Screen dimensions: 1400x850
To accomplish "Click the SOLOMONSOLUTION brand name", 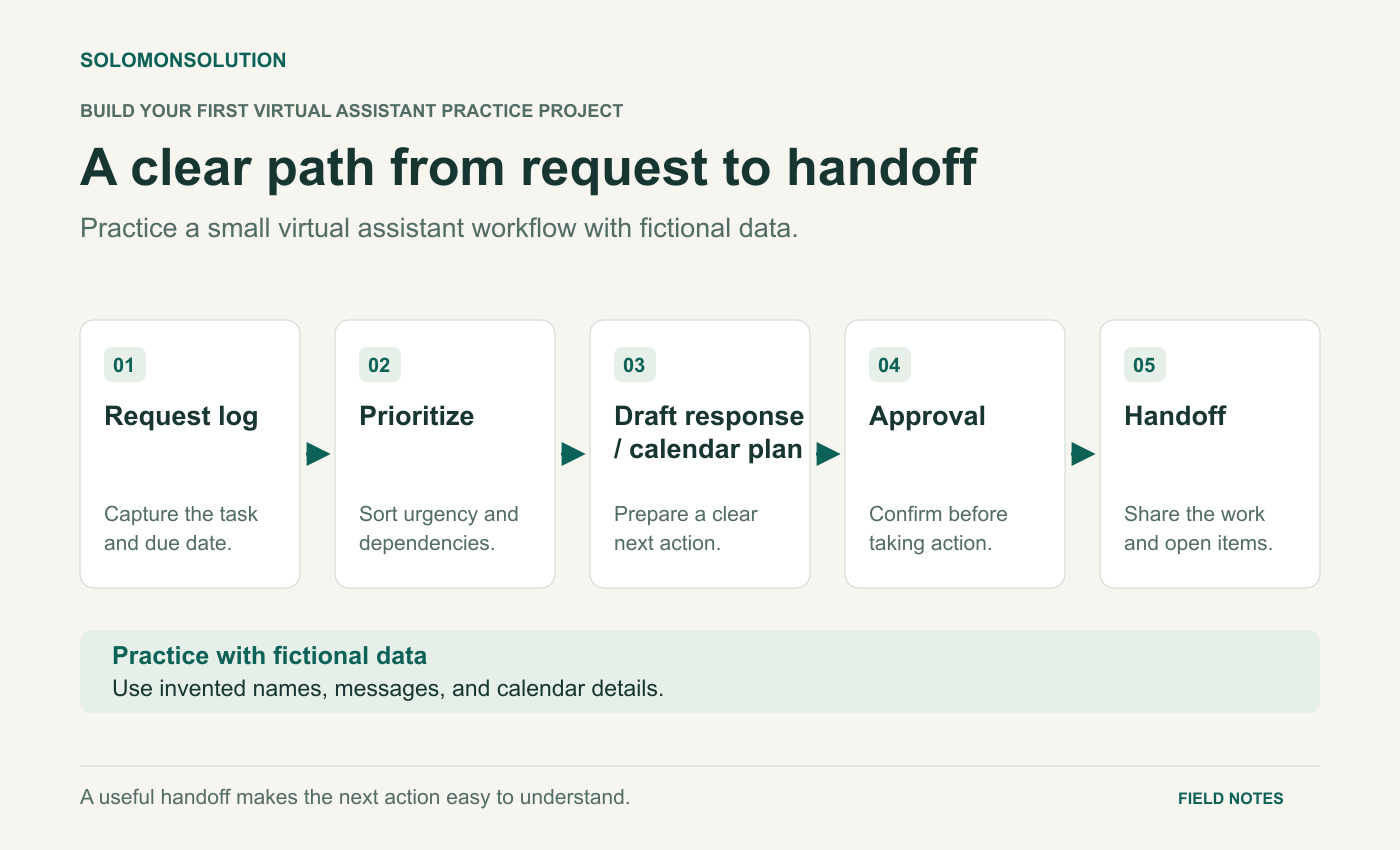I will (183, 60).
